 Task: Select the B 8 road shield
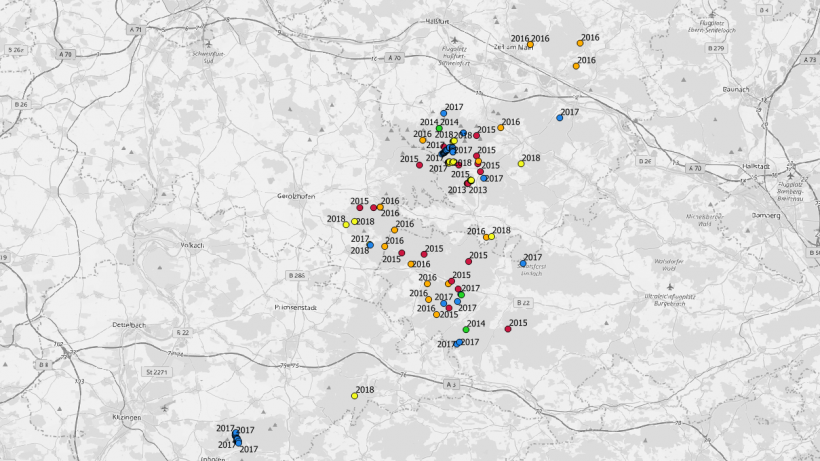tap(43, 365)
